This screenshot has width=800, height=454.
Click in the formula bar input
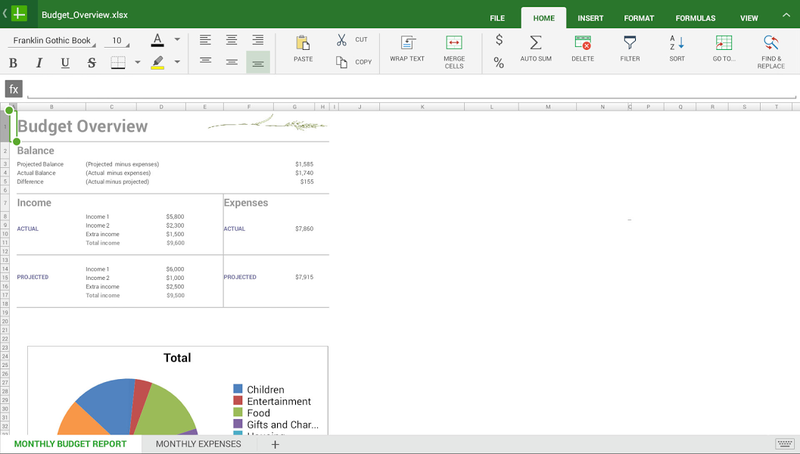[x=411, y=89]
